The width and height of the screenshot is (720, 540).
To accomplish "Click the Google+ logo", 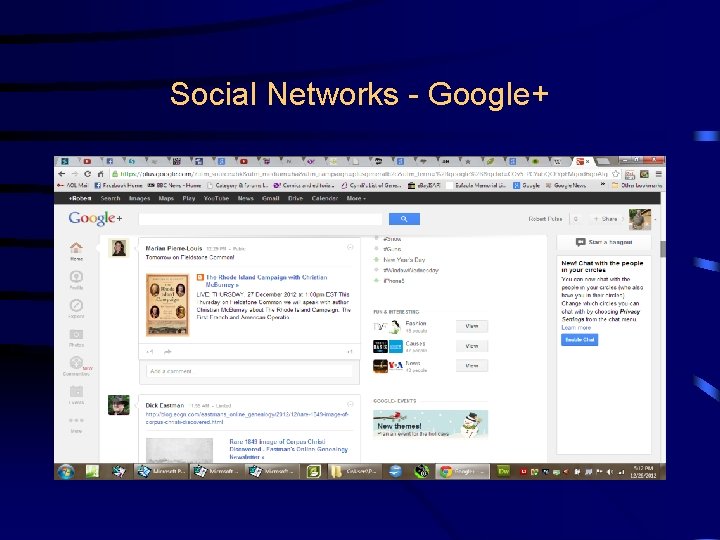I will click(96, 218).
